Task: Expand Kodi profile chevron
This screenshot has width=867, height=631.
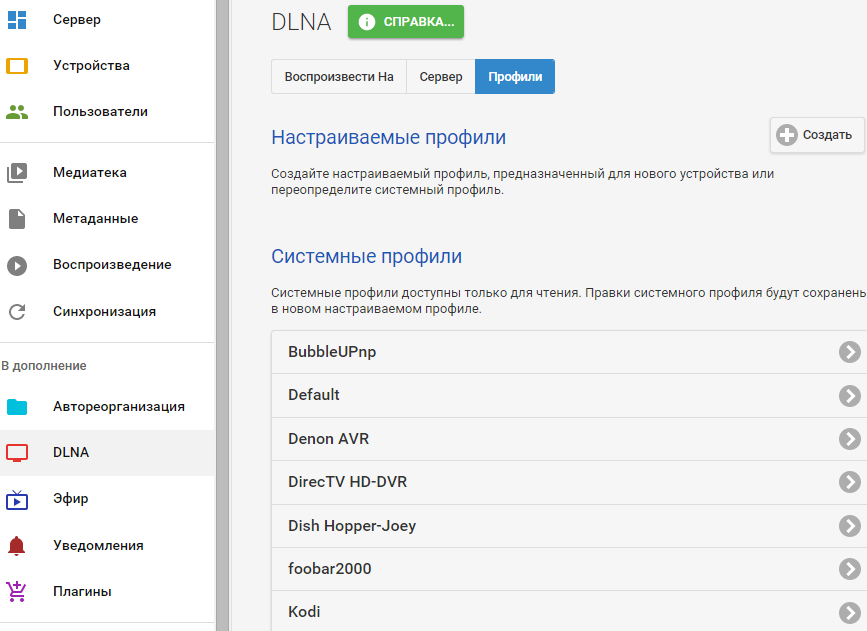Action: tap(850, 613)
